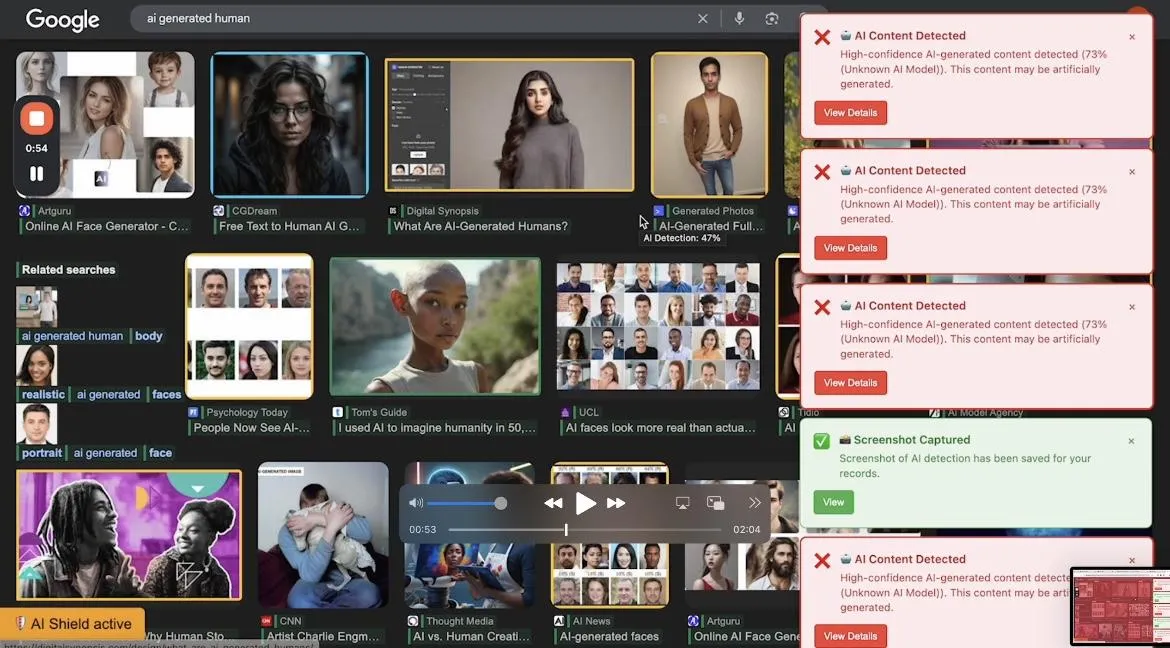This screenshot has height=648, width=1170.
Task: Open 'What Are AI-Generated Humans?' result link
Action: pos(481,226)
